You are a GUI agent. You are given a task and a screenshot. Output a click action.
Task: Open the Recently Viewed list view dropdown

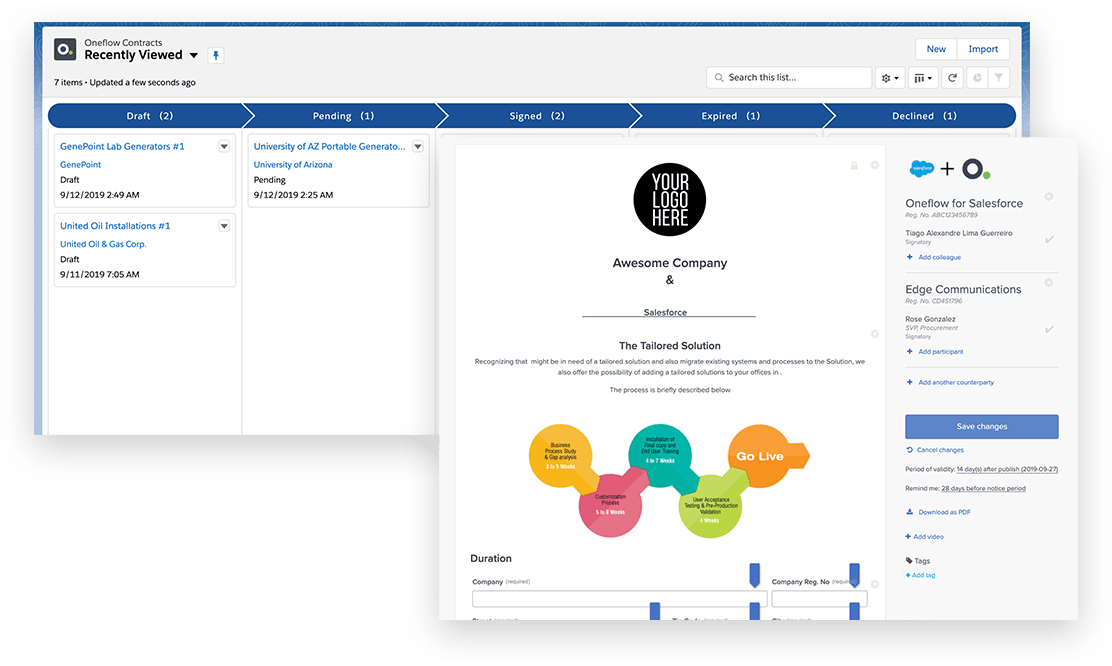[x=194, y=55]
